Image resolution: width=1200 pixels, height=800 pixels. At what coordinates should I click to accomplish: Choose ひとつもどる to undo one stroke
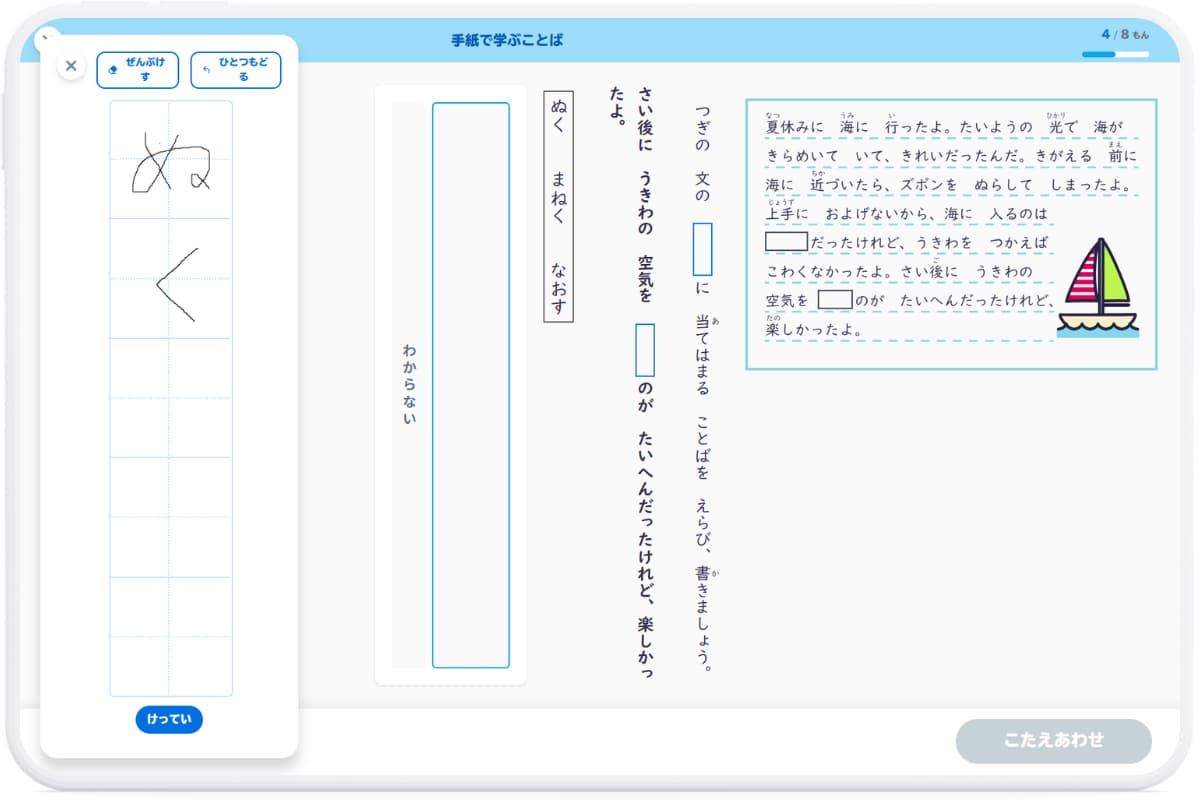click(236, 69)
